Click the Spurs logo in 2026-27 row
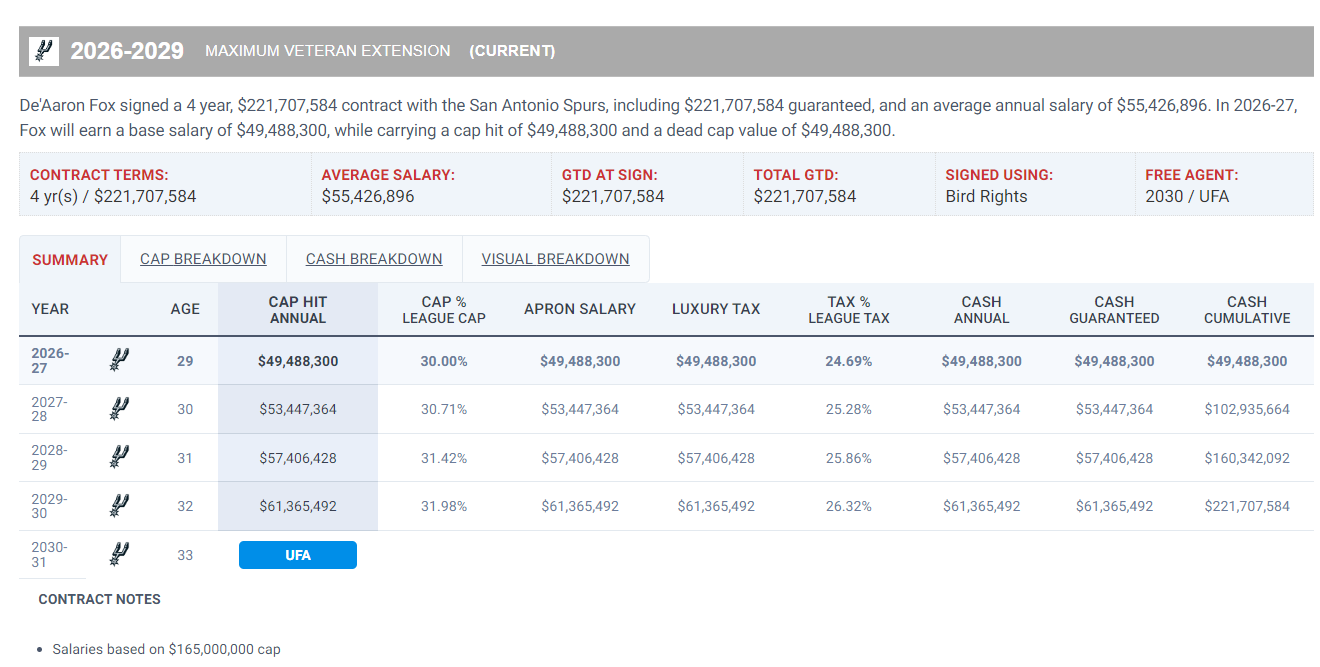Viewport: 1320px width, 667px height. 119,360
